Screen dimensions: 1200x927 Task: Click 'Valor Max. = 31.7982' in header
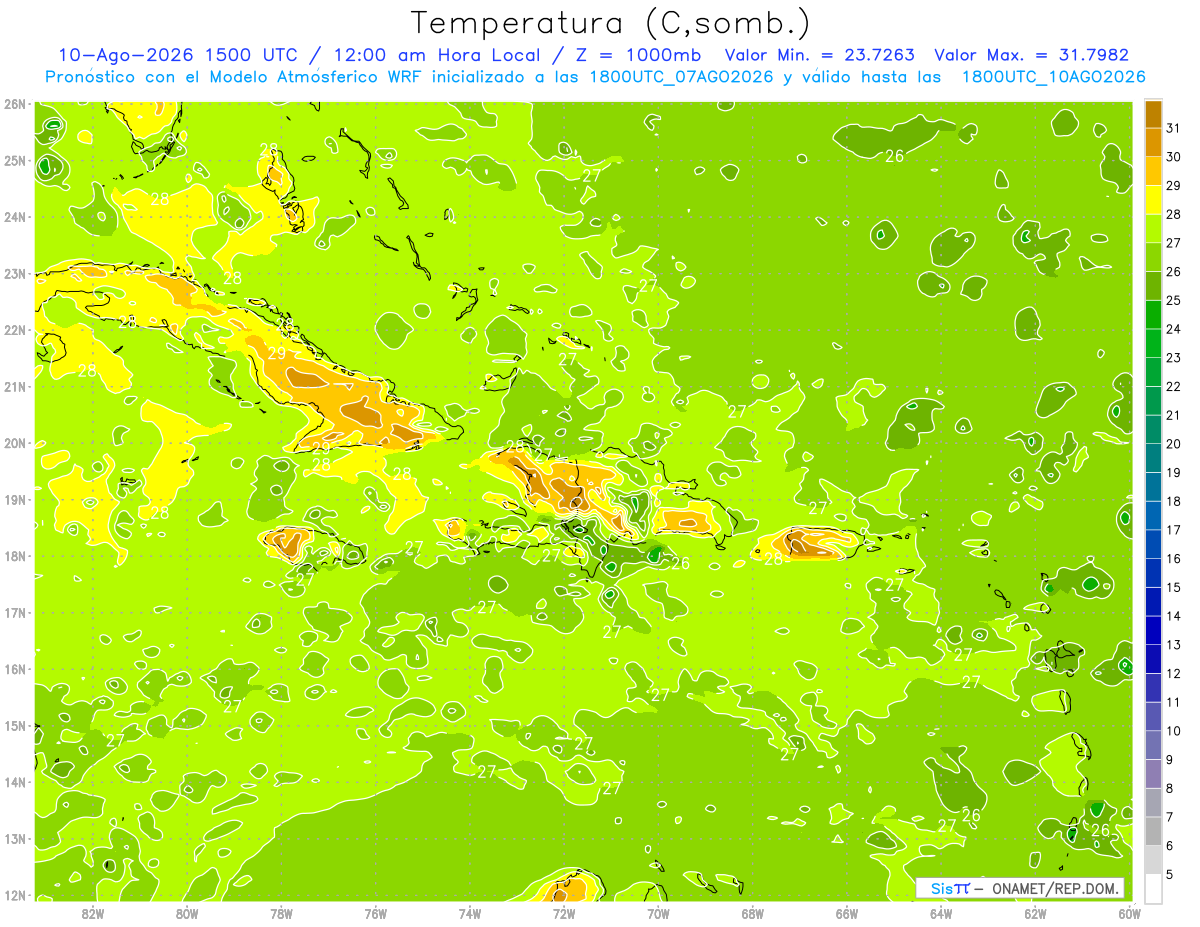click(x=1030, y=55)
